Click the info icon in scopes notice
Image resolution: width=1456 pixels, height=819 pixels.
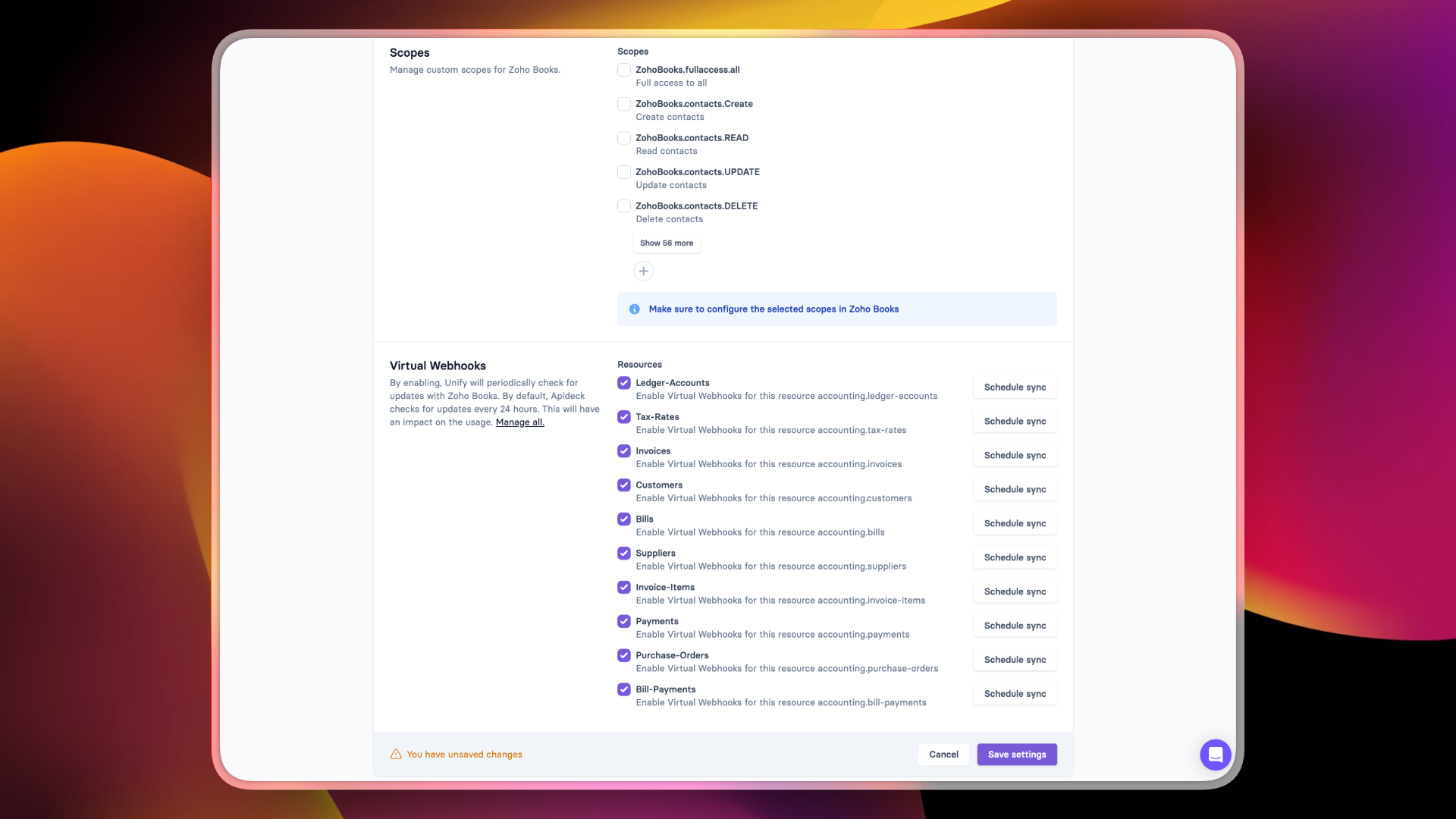(x=634, y=309)
